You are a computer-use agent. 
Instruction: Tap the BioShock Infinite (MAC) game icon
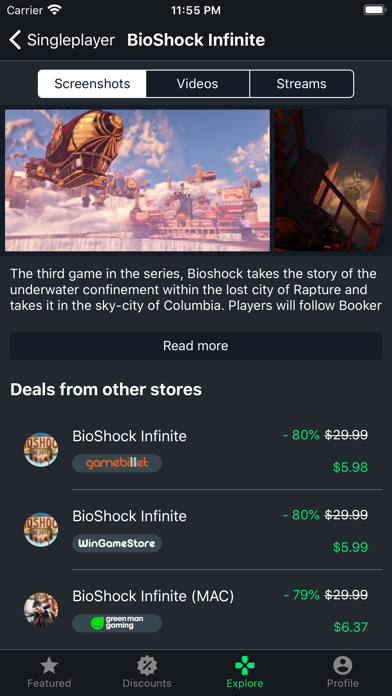41,609
